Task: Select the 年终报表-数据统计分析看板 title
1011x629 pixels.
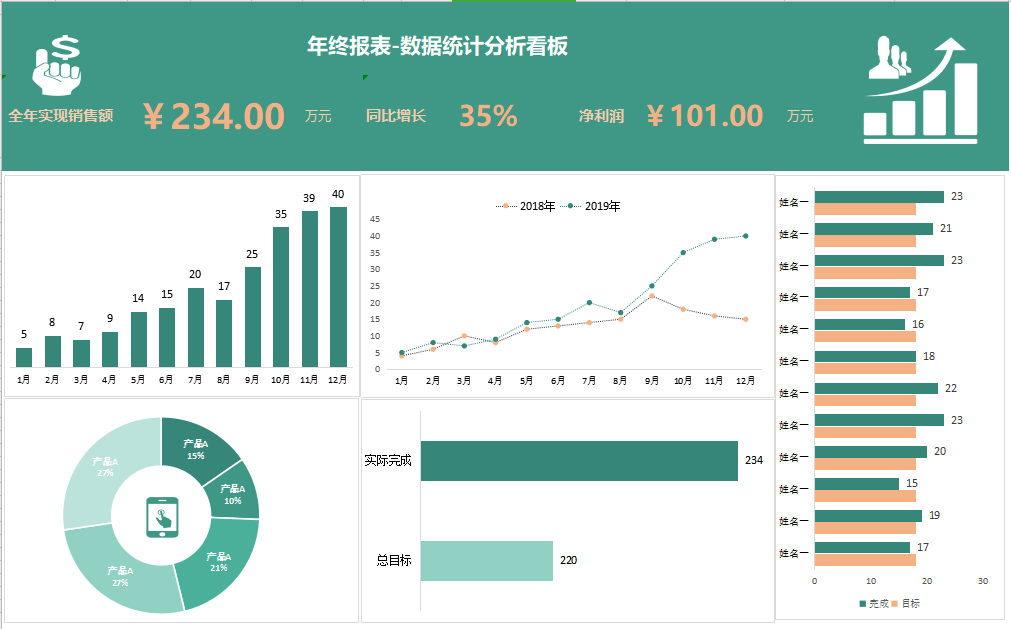Action: (x=438, y=46)
